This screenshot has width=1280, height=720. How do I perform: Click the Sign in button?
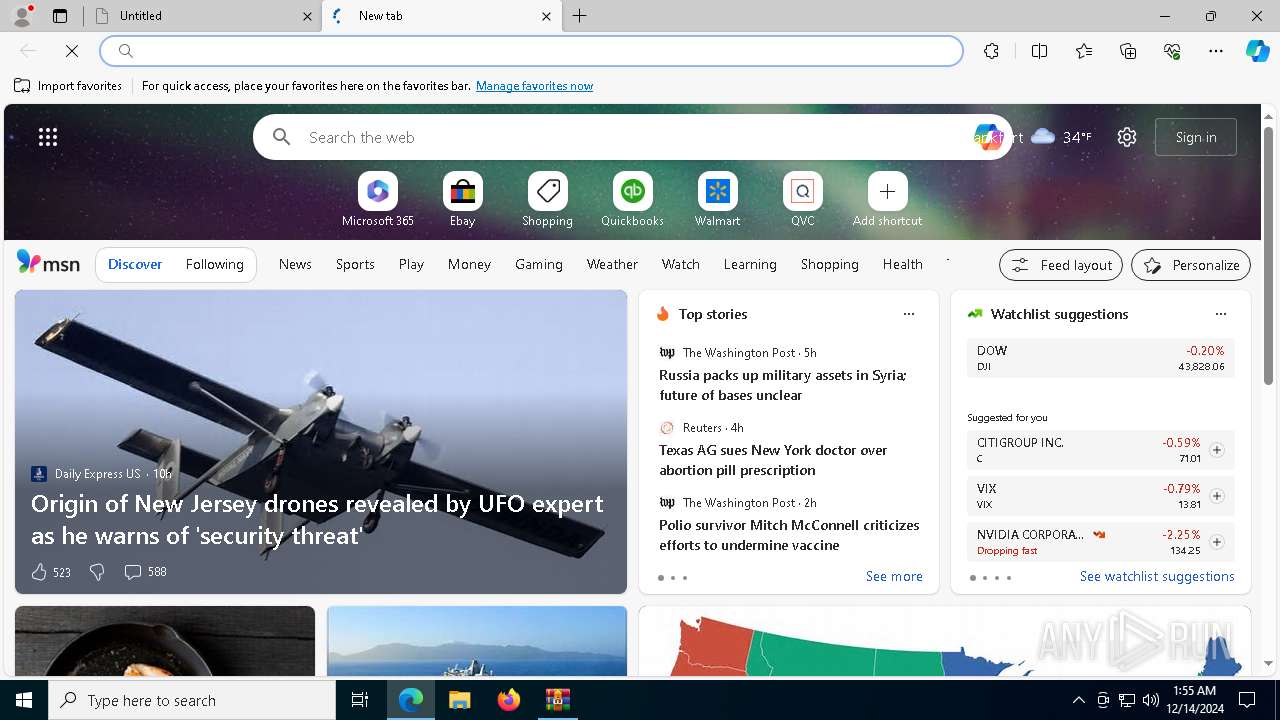(x=1196, y=137)
